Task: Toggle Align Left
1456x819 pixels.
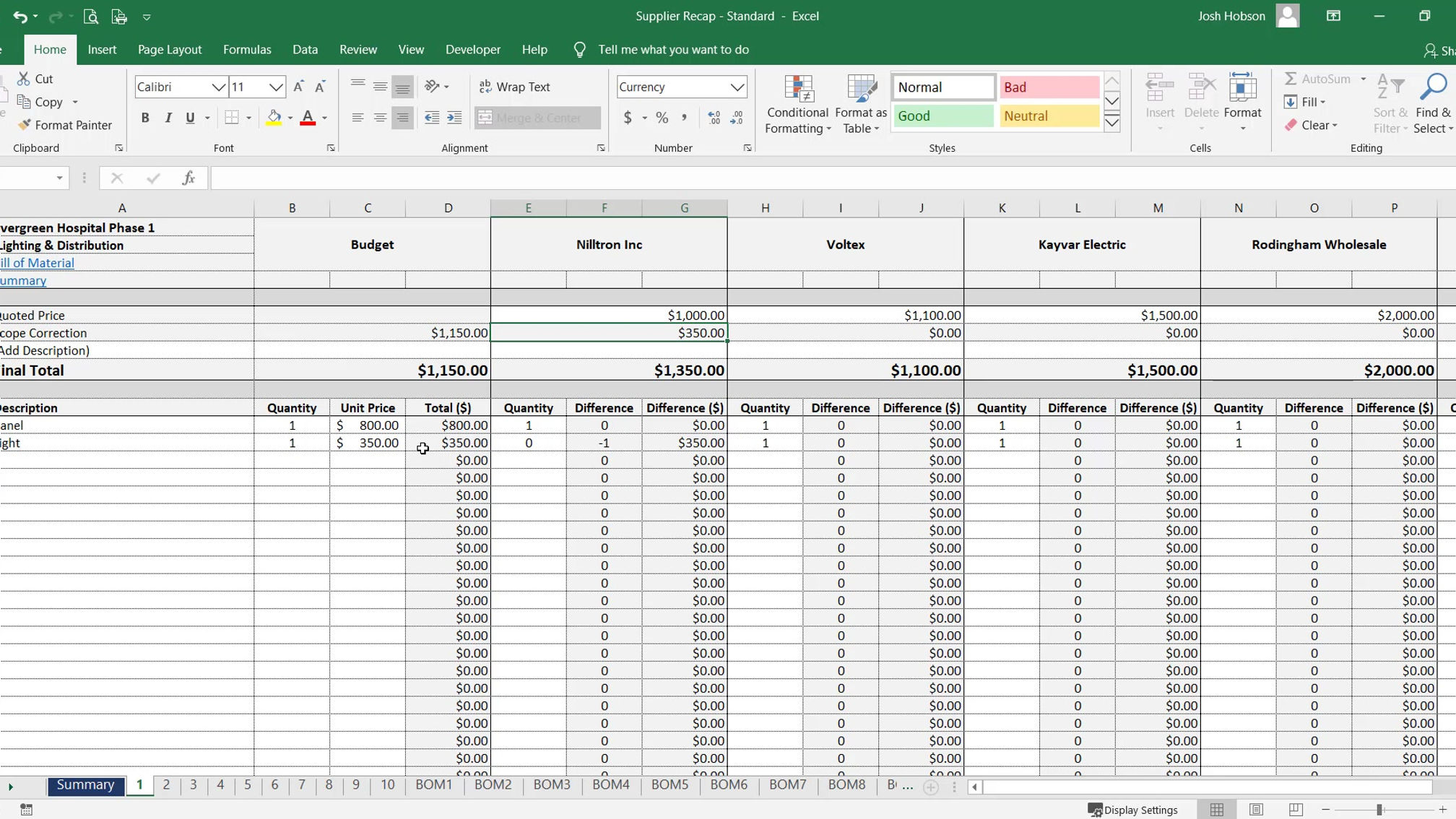Action: click(357, 118)
